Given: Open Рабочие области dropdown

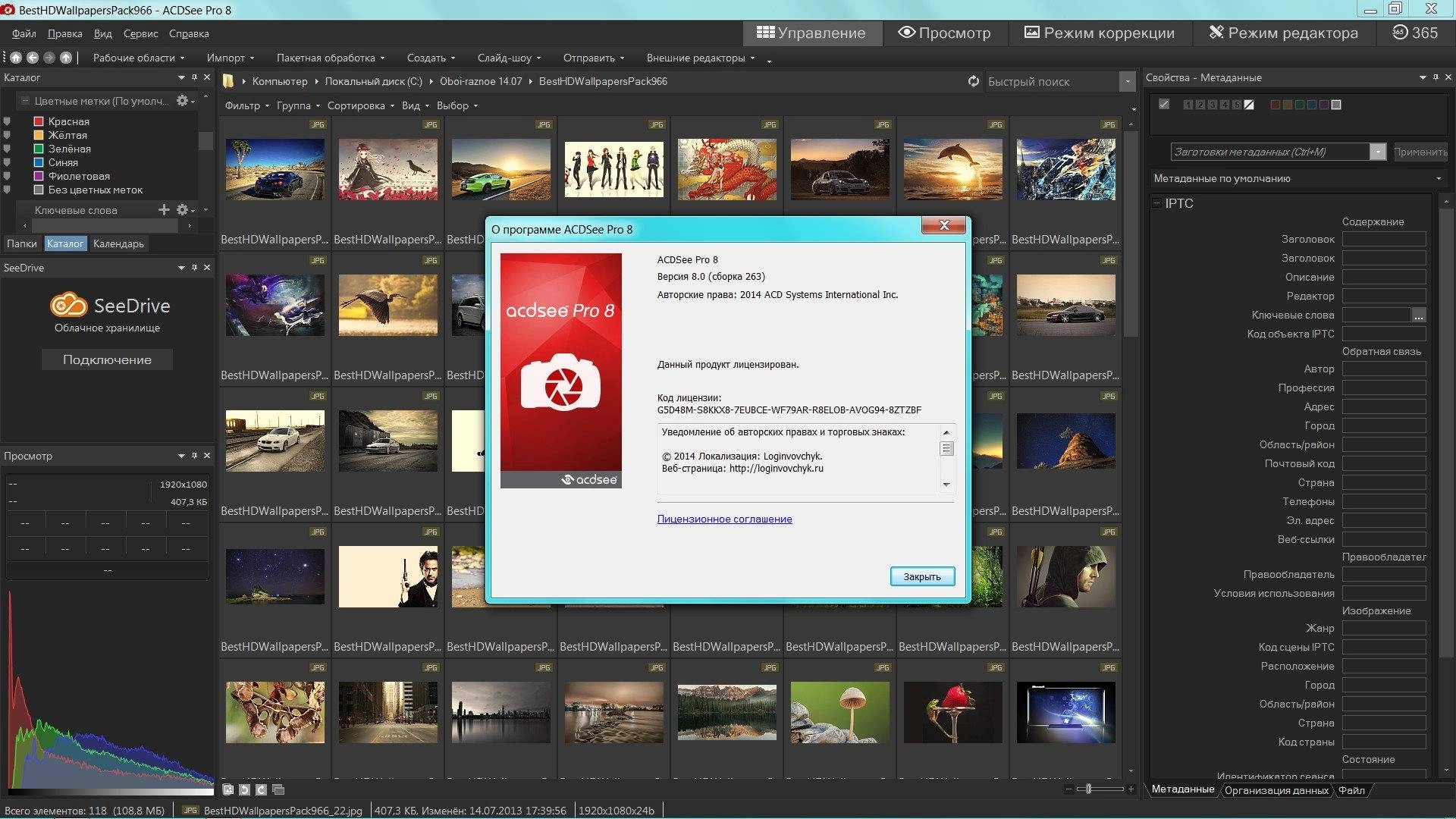Looking at the screenshot, I should [x=139, y=58].
